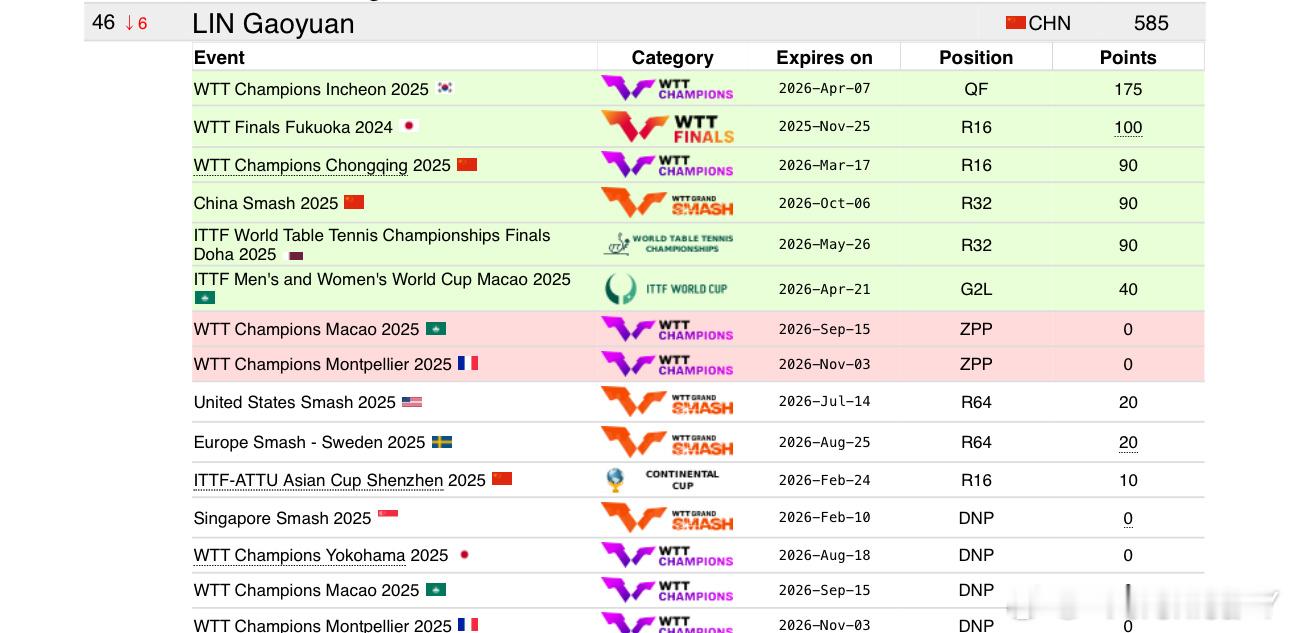The width and height of the screenshot is (1290, 633).
Task: Click the player name LIN Gaoyuan
Action: [x=273, y=23]
